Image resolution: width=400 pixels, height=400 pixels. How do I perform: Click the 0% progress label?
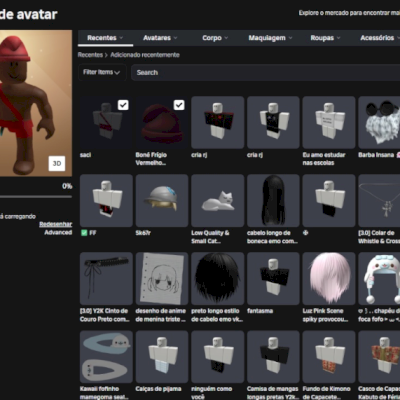[x=67, y=186]
